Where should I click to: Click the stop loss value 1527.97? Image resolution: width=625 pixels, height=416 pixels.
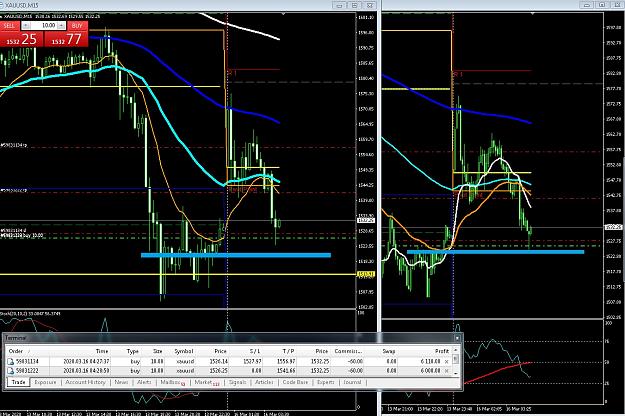pyautogui.click(x=252, y=361)
